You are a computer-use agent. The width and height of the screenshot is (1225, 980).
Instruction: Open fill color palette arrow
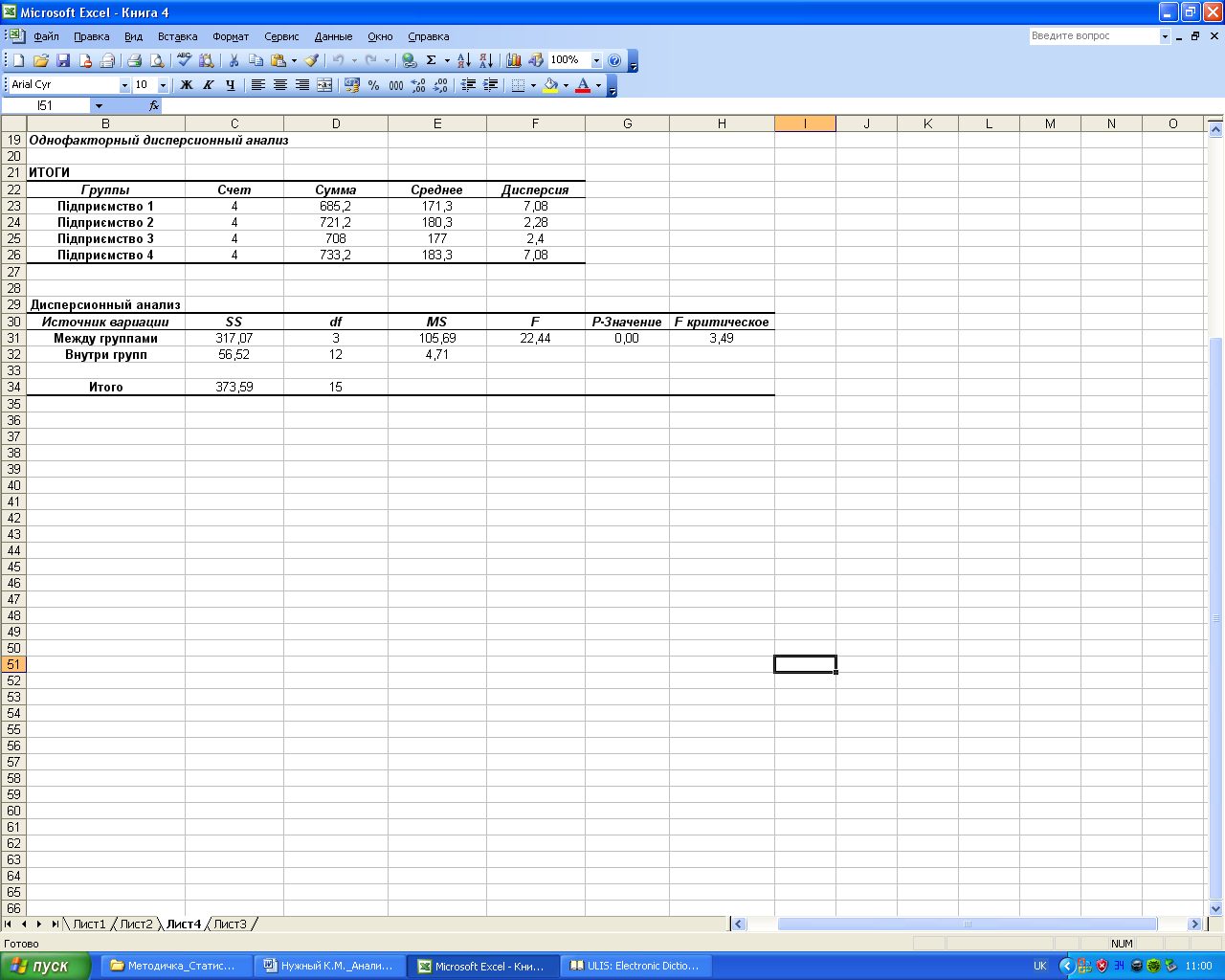[x=566, y=85]
